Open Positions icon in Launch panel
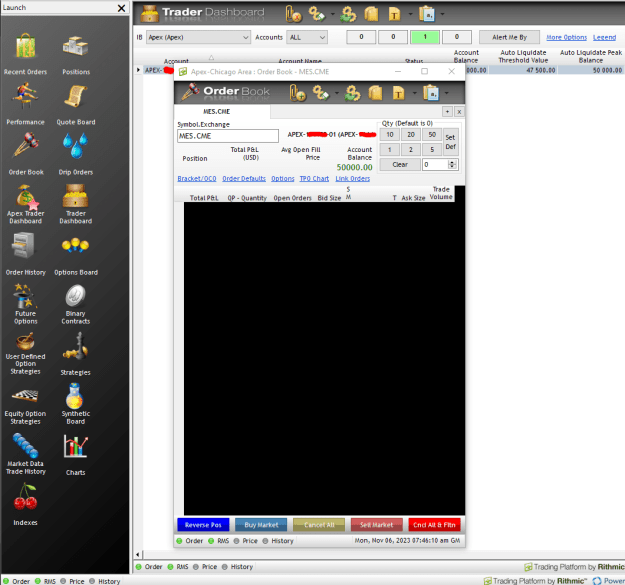This screenshot has width=625, height=585. (x=76, y=54)
